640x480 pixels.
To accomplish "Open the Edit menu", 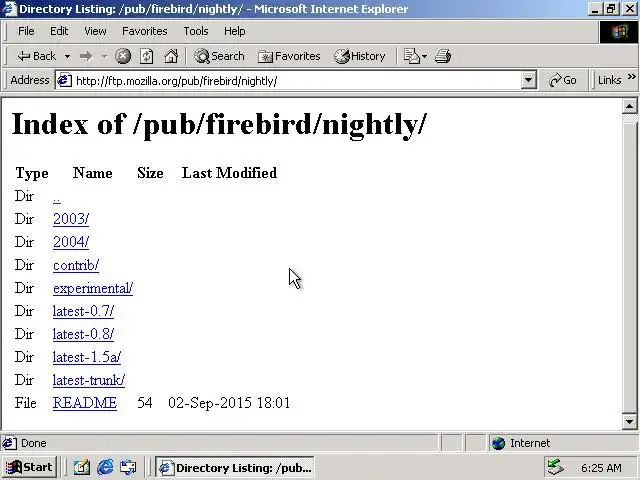I will click(x=59, y=31).
